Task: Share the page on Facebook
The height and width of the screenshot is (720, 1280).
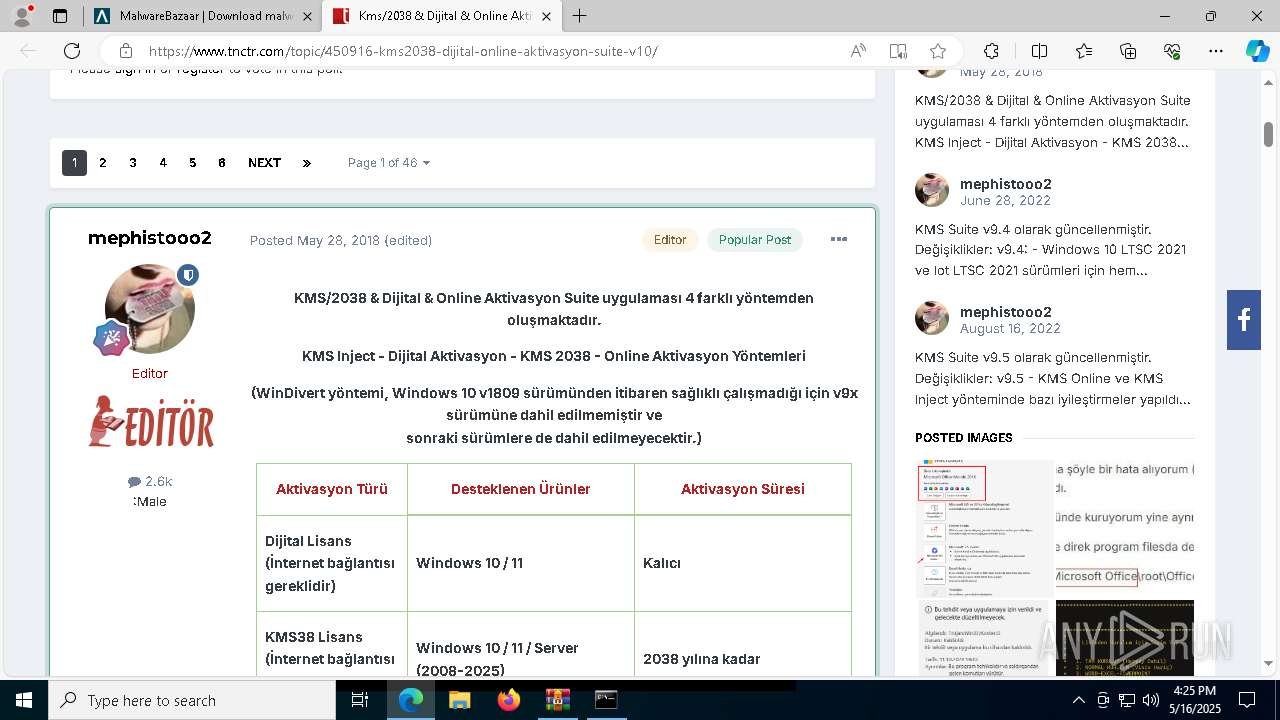Action: (1244, 320)
